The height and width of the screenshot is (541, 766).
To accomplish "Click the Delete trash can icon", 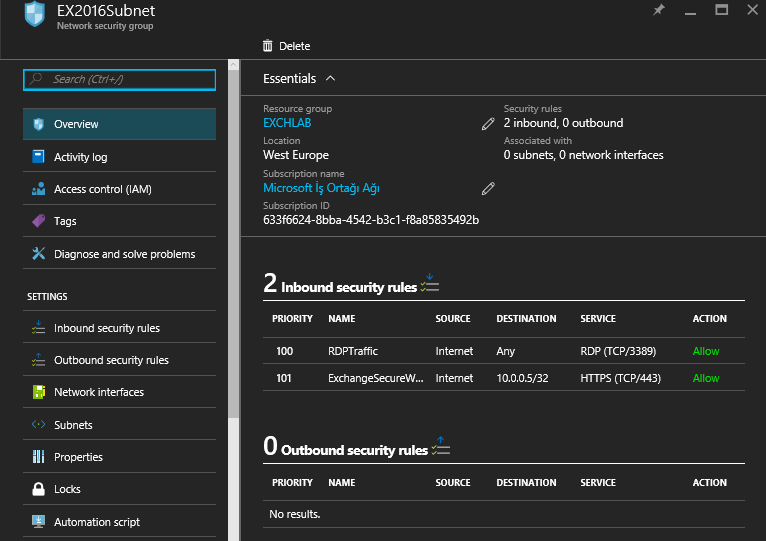I will [x=267, y=46].
